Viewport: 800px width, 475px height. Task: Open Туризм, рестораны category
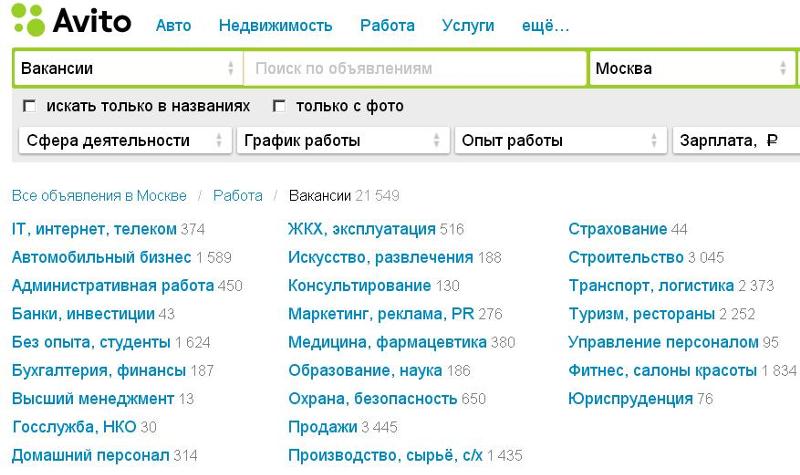[642, 314]
